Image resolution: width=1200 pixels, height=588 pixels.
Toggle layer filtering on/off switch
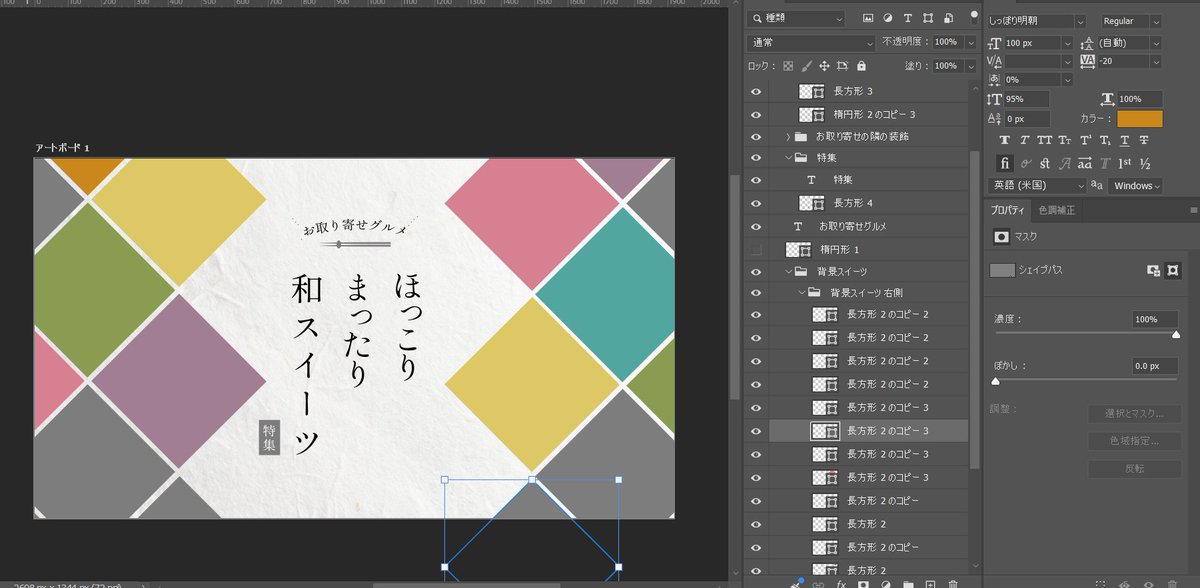click(x=975, y=17)
